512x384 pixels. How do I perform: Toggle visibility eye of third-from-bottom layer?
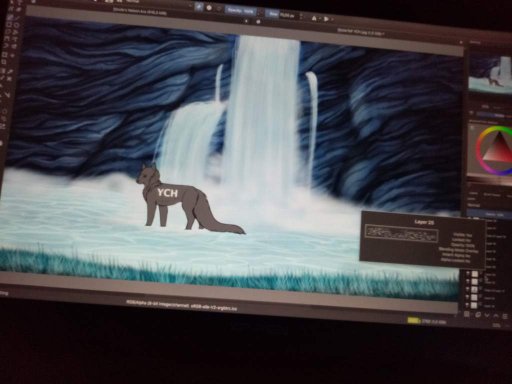[x=467, y=289]
